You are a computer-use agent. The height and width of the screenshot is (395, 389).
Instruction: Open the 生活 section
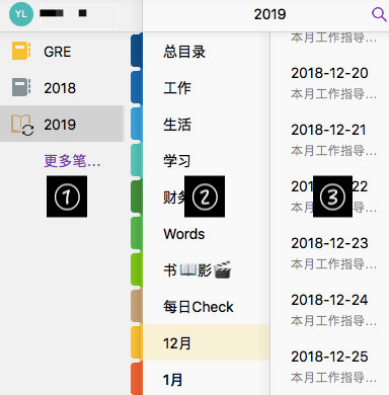point(206,124)
